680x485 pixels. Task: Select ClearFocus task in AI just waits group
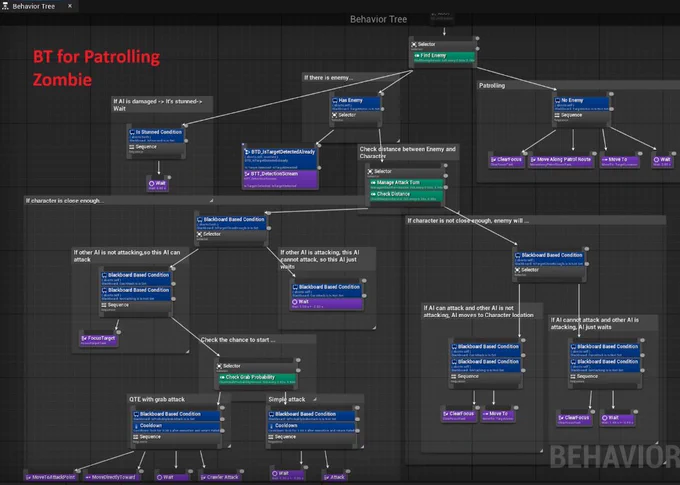(x=575, y=419)
